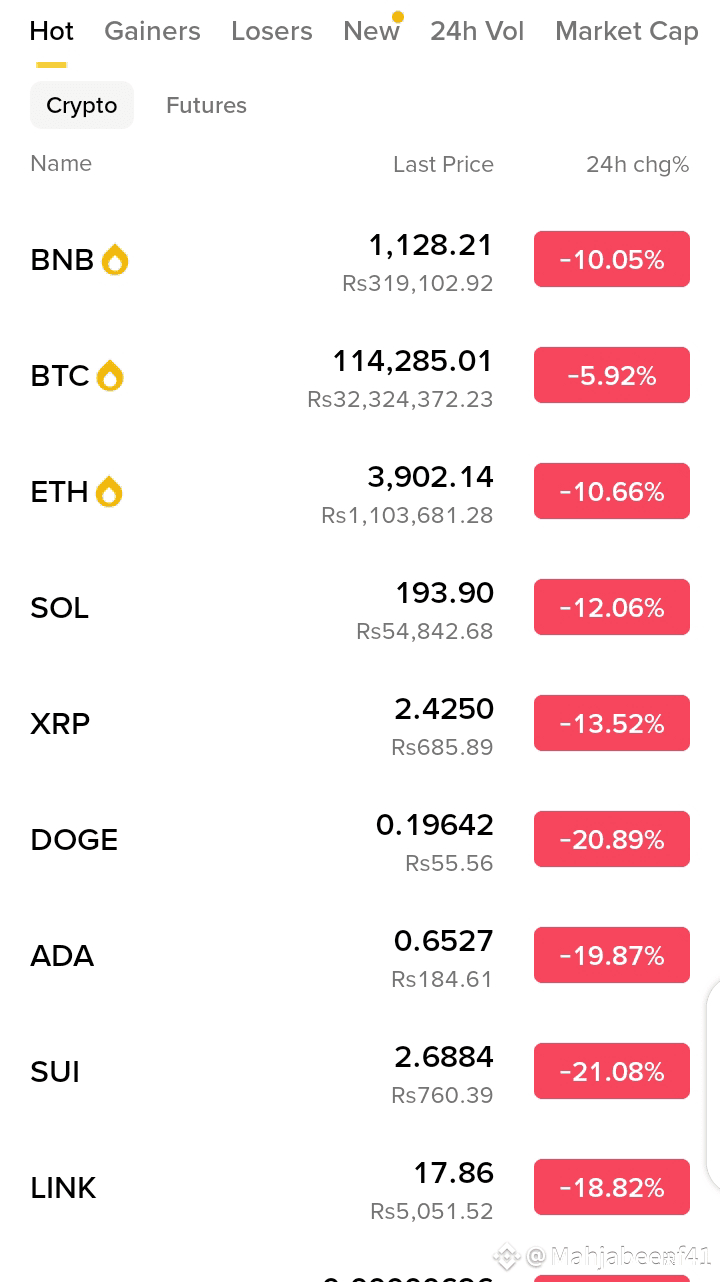The height and width of the screenshot is (1282, 720).
Task: Open the SOL coin row
Action: click(x=360, y=608)
